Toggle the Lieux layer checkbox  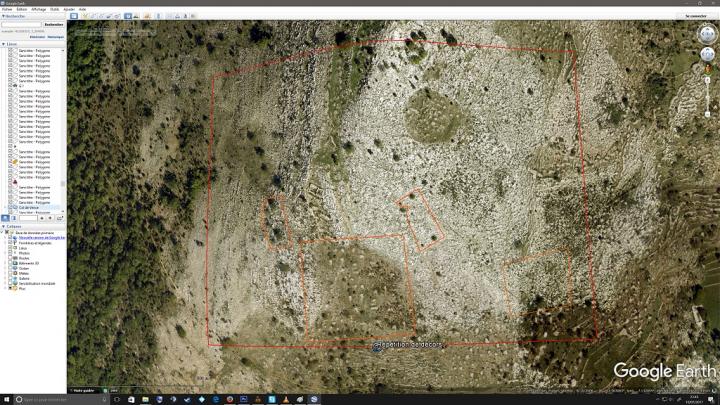[10, 248]
